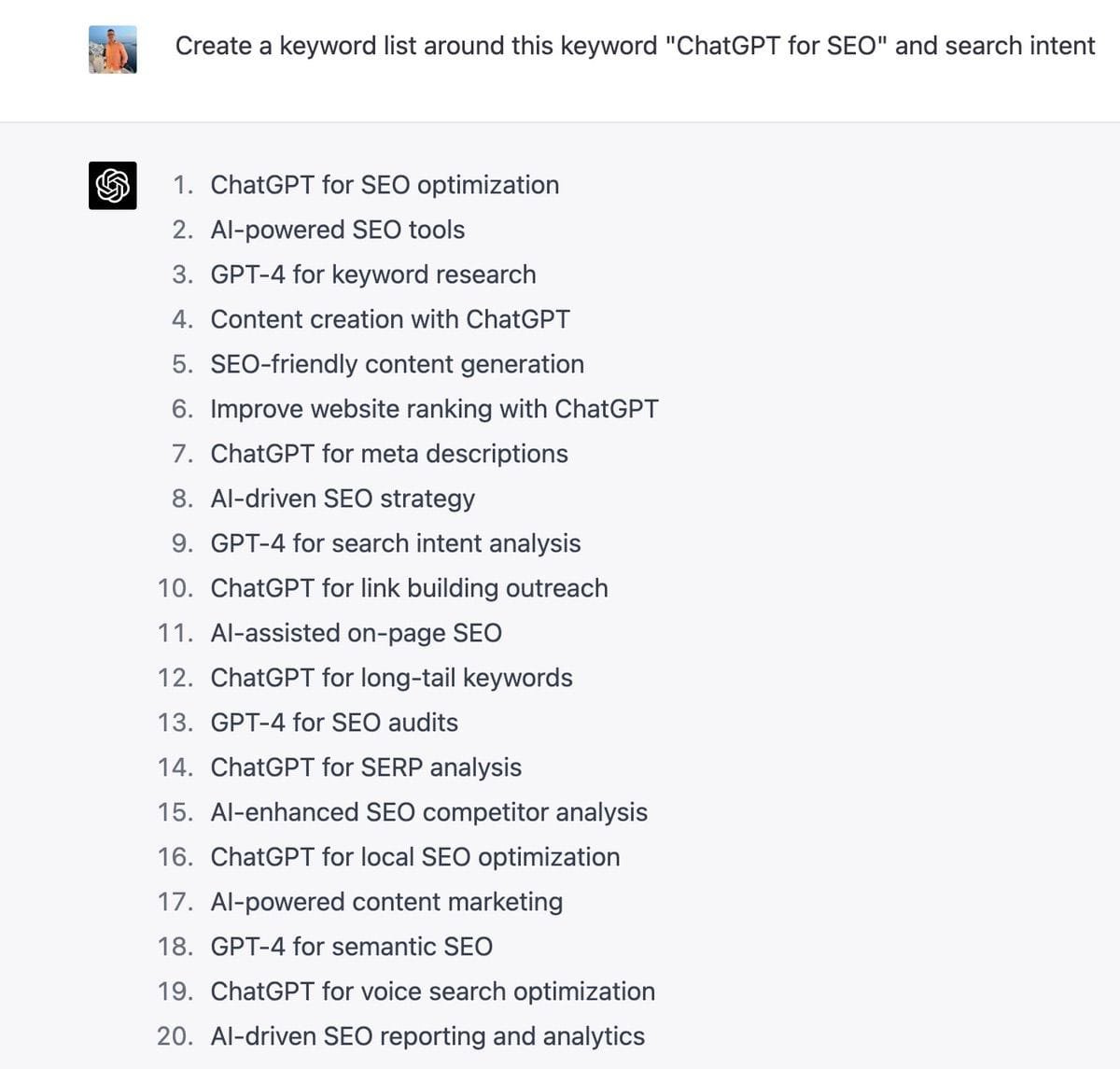Select 'SEO-friendly content generation' entry

coord(398,364)
